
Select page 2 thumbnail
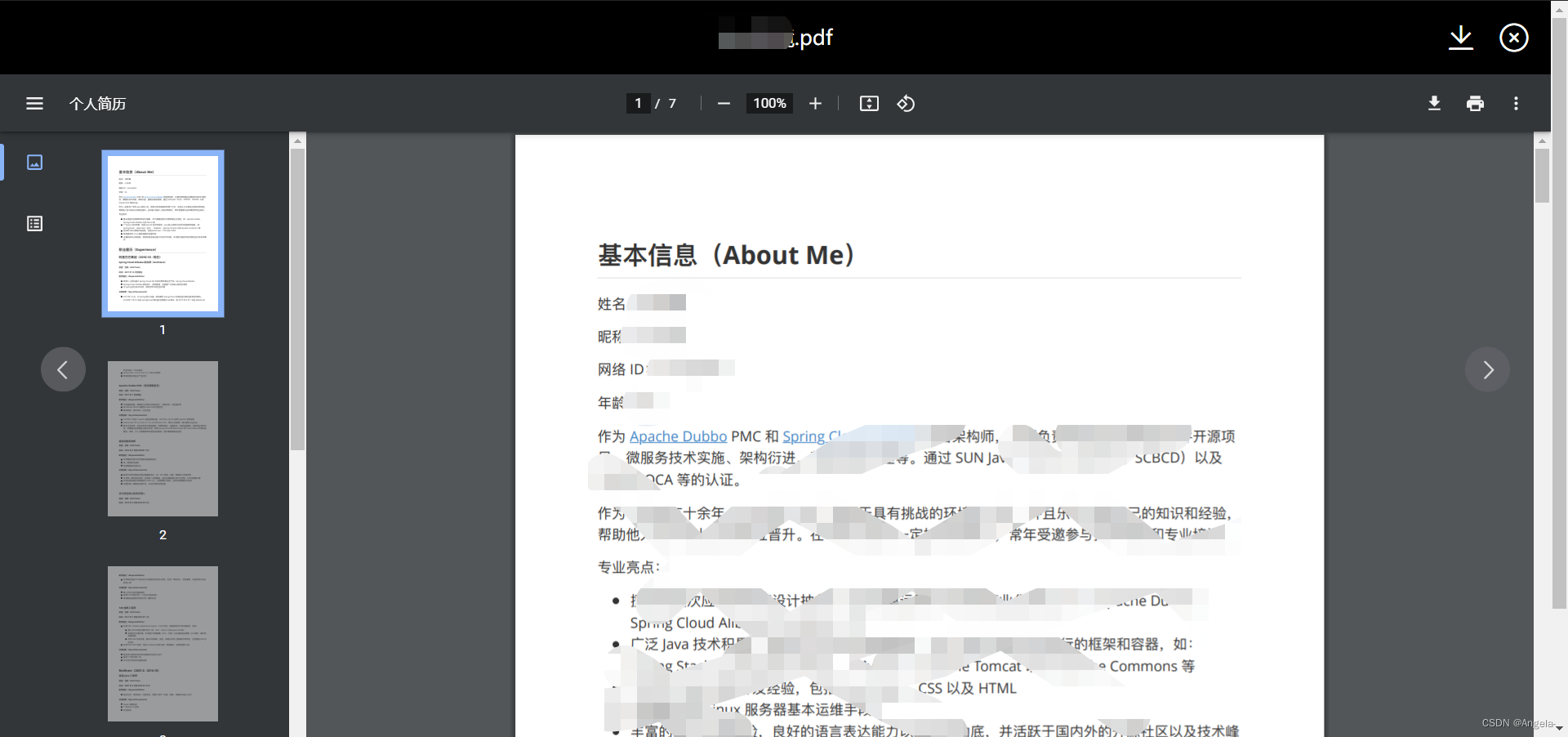(163, 439)
